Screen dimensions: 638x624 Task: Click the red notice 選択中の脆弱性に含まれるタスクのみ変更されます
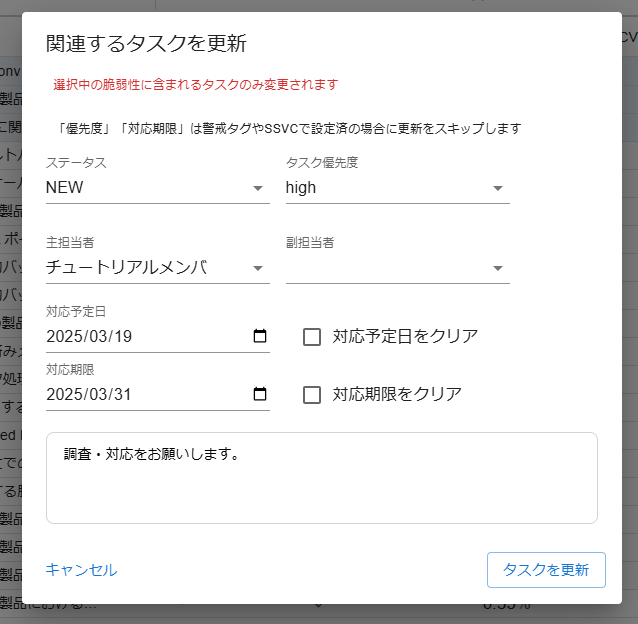(196, 85)
